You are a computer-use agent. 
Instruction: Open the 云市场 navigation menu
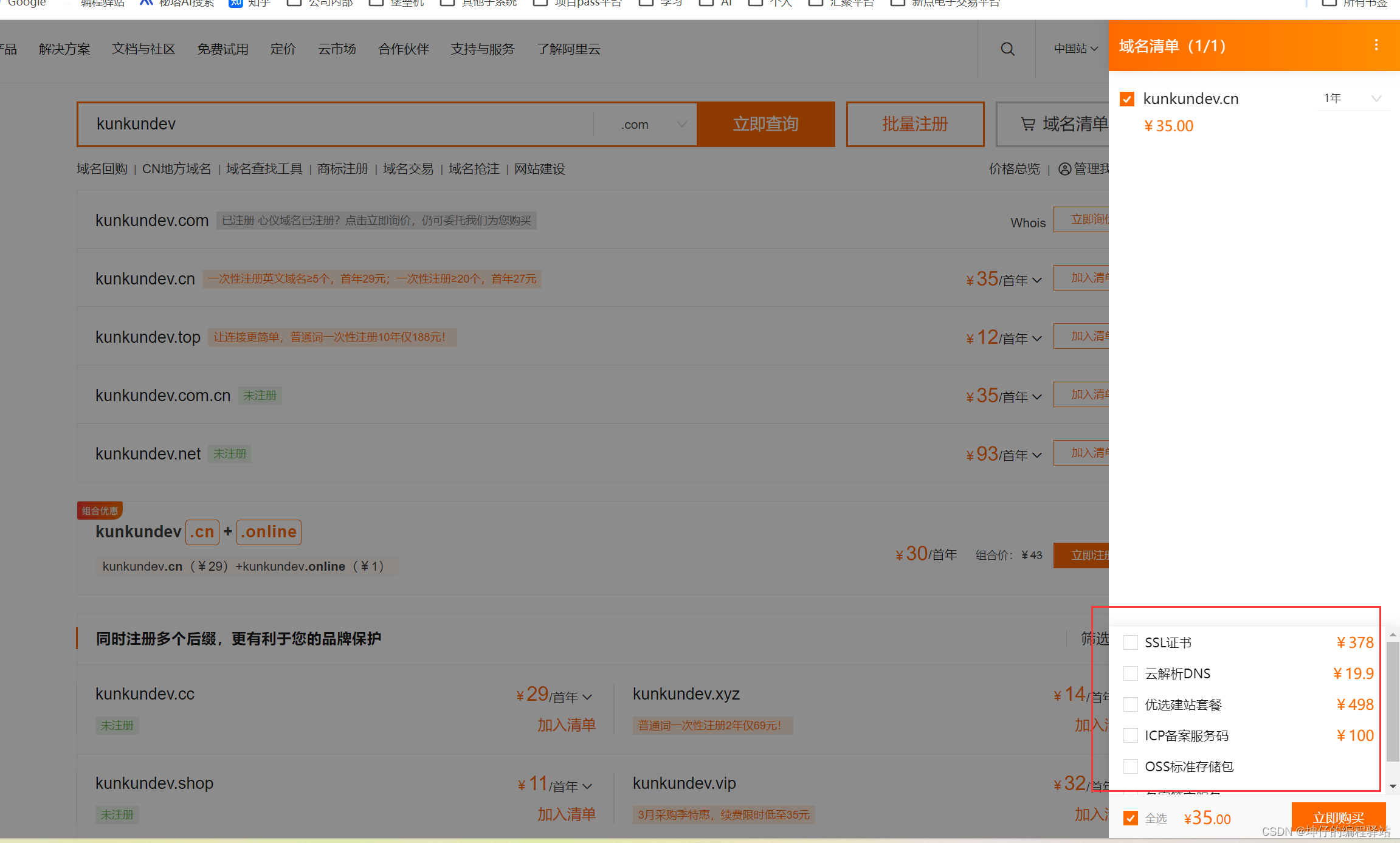(x=337, y=49)
